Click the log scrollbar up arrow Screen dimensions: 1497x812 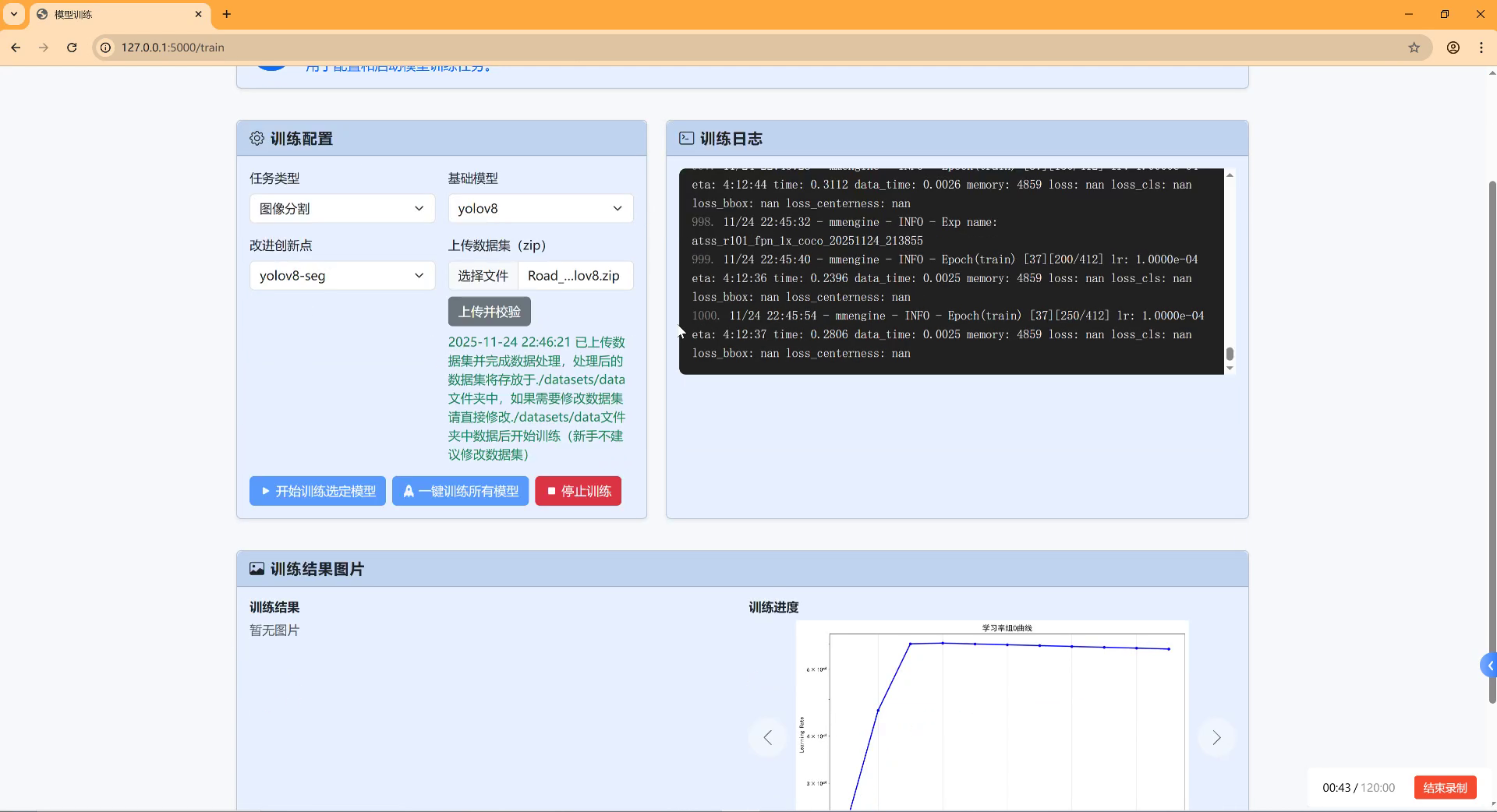pos(1230,175)
